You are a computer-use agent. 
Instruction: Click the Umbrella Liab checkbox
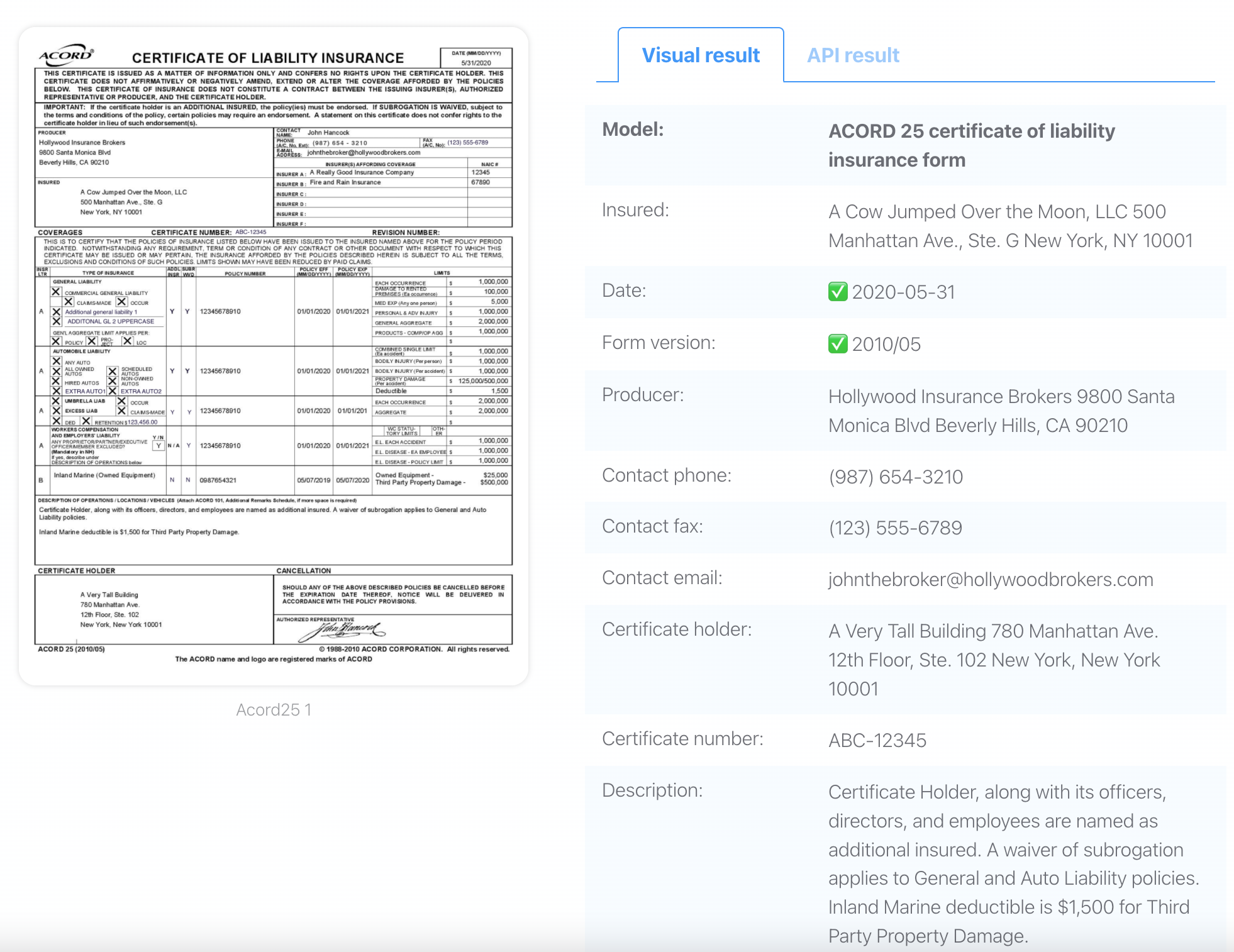57,401
